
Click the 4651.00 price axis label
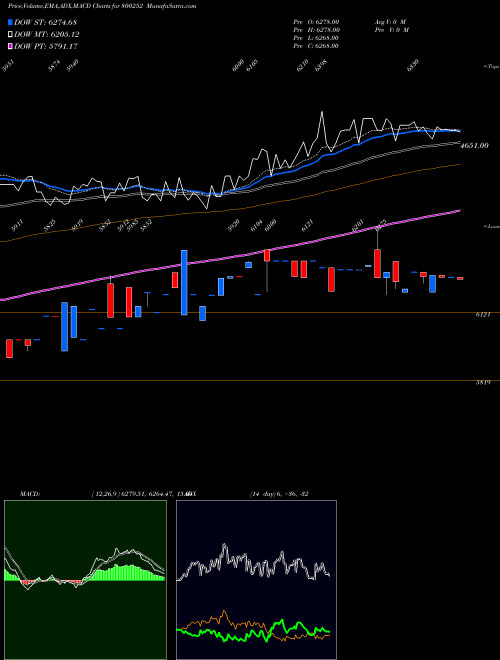[474, 146]
